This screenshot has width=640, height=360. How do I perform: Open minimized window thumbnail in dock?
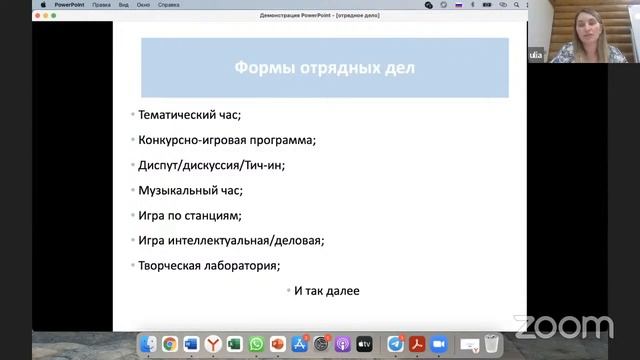[x=470, y=345]
